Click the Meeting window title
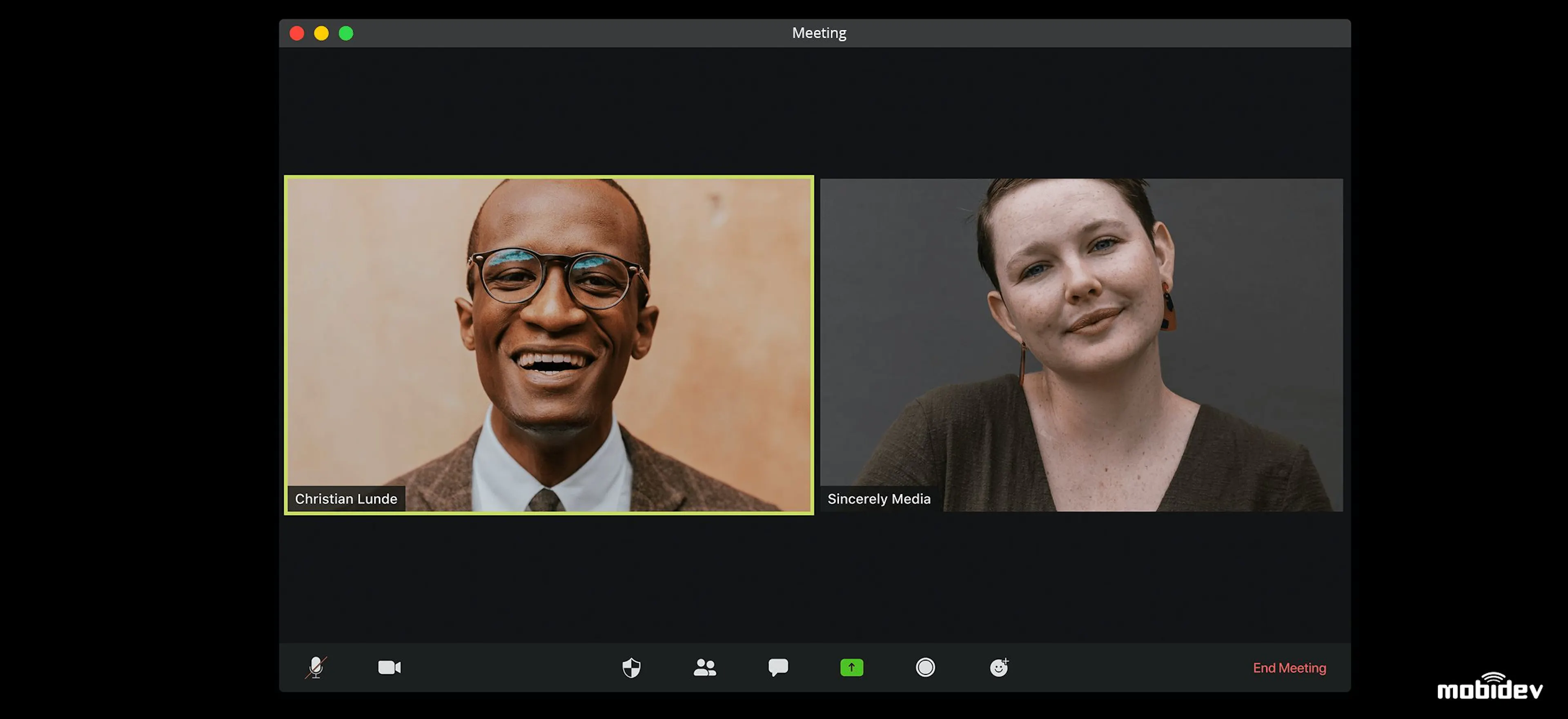Screen dimensions: 1568x719 tap(819, 33)
